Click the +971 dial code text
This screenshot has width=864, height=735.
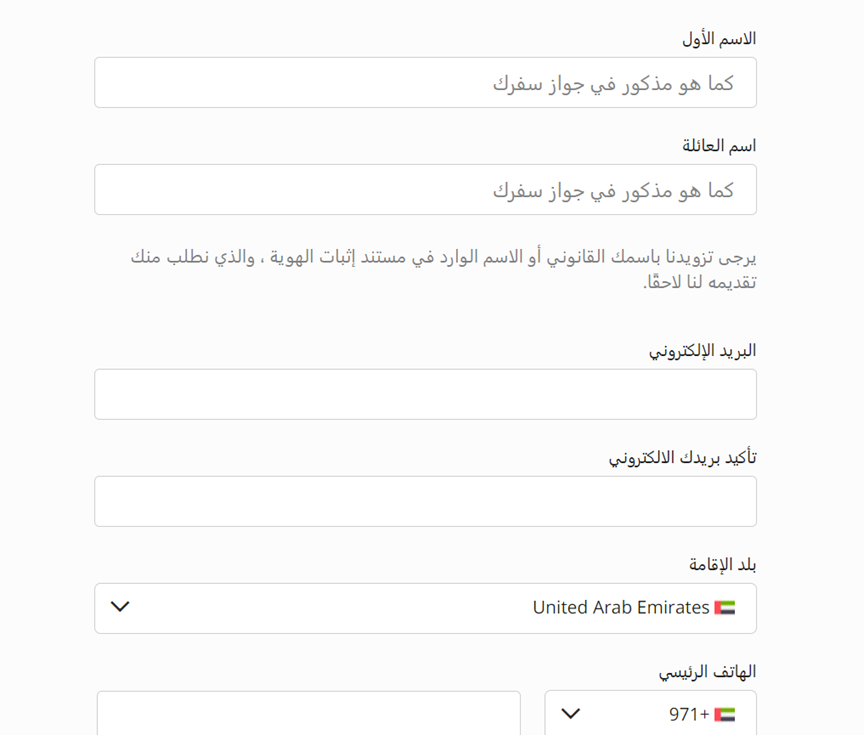689,714
